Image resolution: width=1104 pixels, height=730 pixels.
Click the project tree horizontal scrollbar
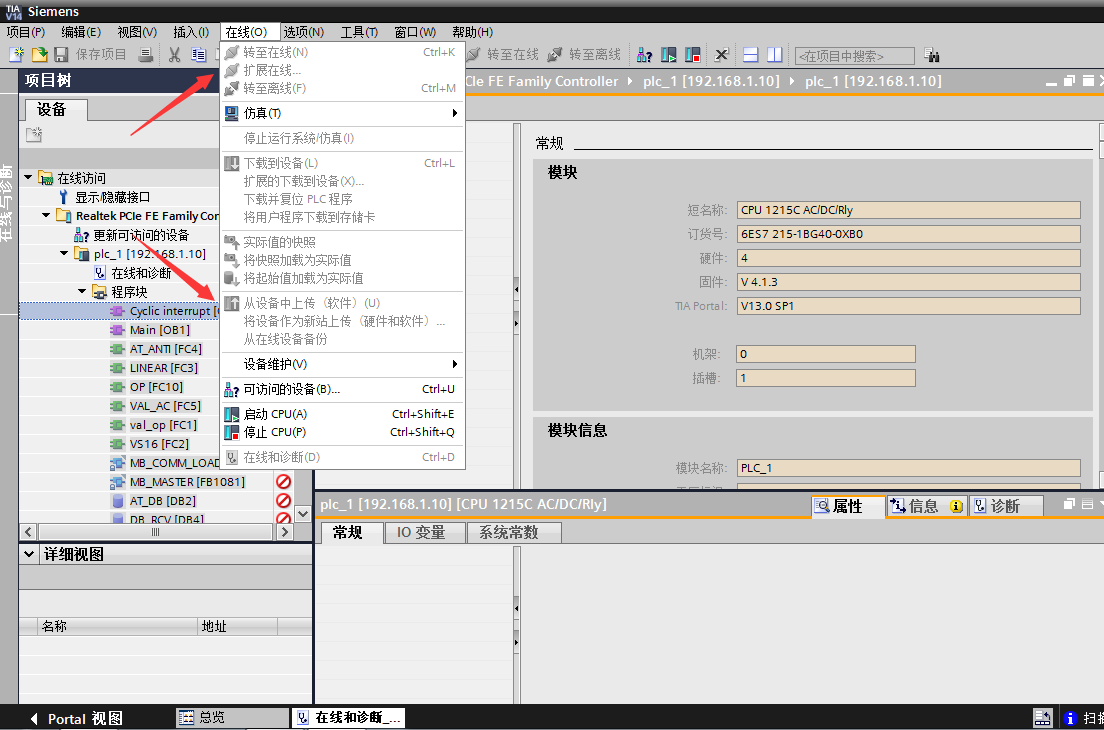pos(155,532)
